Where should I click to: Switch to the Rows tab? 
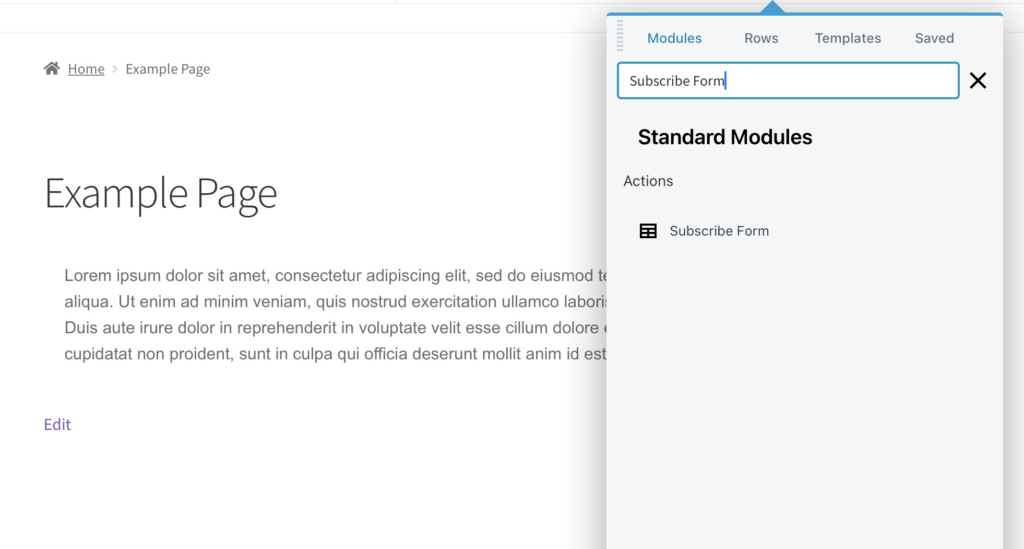tap(761, 38)
